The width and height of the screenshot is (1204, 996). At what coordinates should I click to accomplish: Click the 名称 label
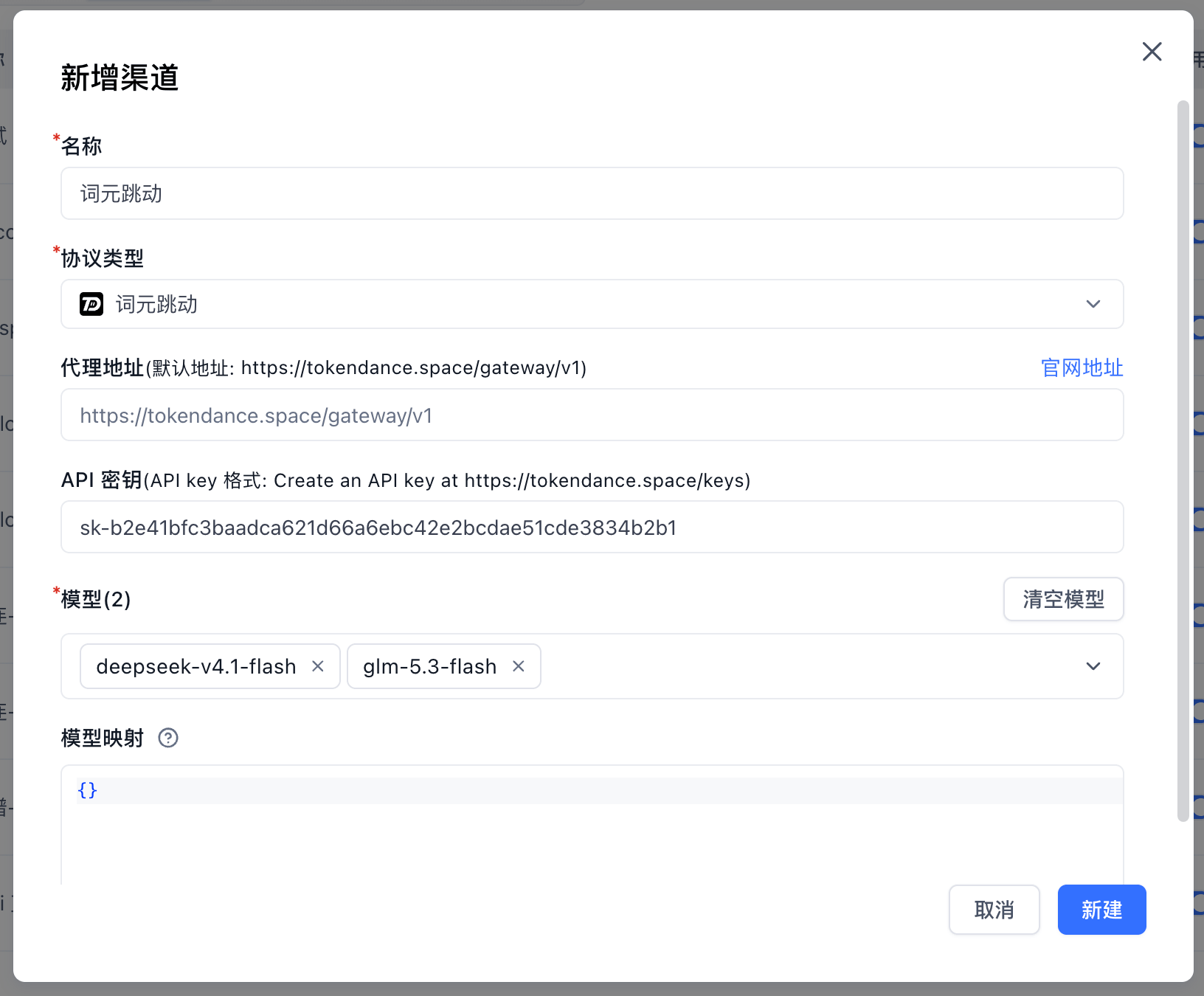82,146
